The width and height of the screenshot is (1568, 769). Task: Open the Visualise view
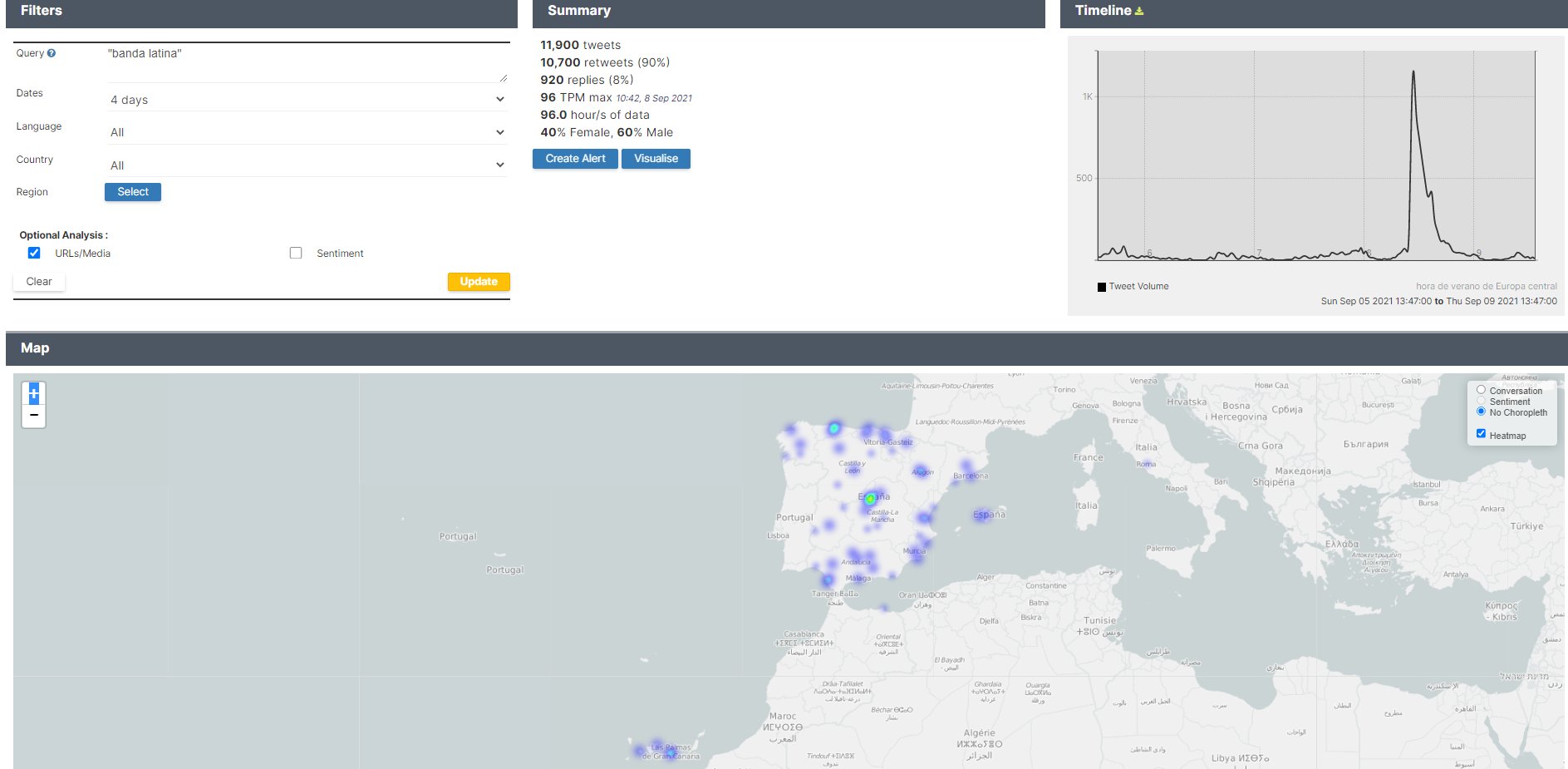tap(656, 159)
